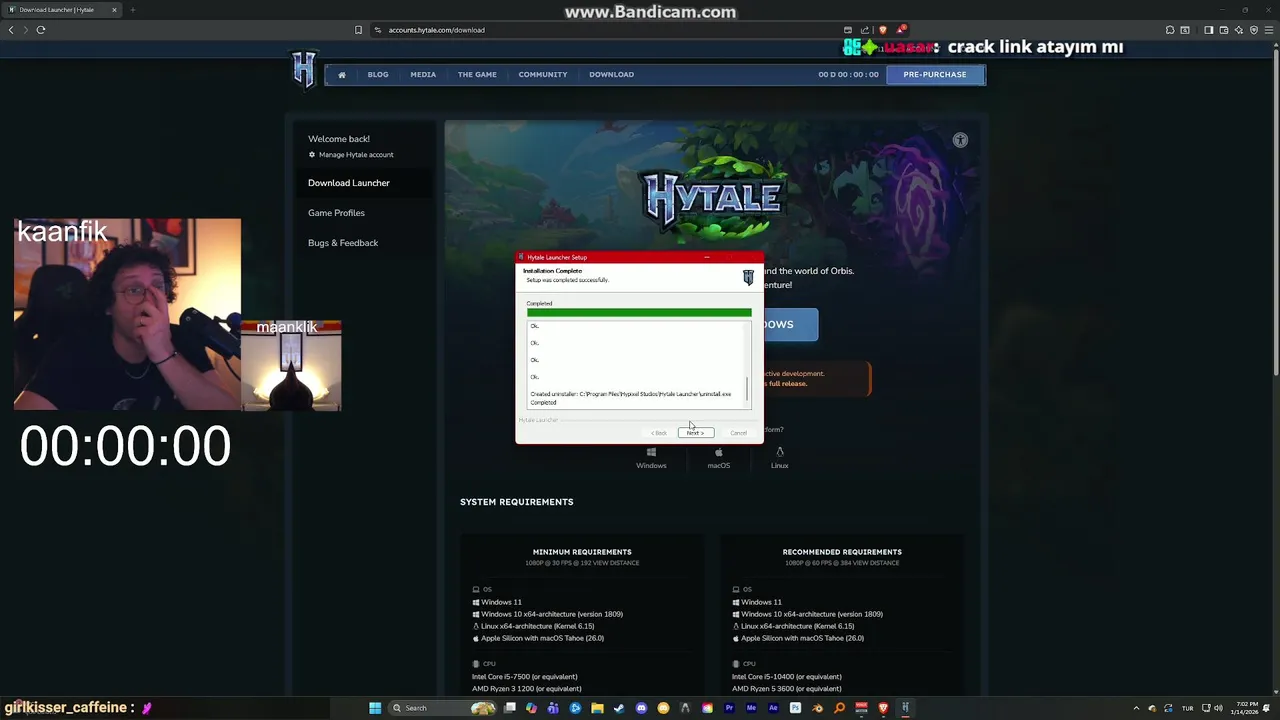
Task: Click the PRE-PURCHASE button
Action: click(x=935, y=74)
